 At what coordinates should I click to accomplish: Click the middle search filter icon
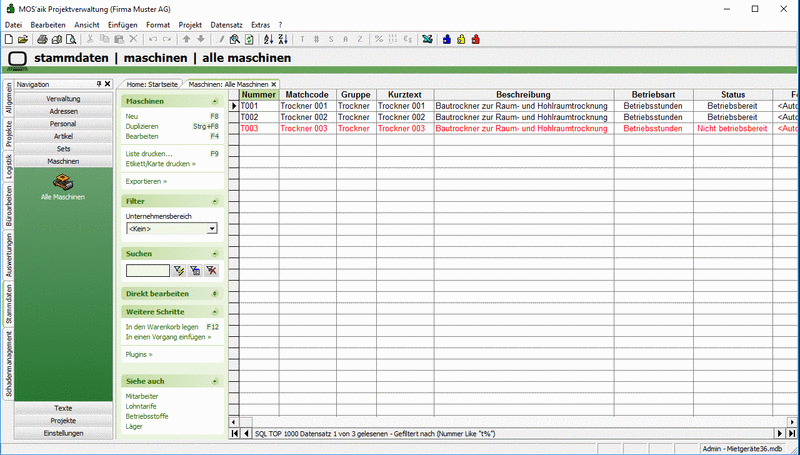coord(195,271)
